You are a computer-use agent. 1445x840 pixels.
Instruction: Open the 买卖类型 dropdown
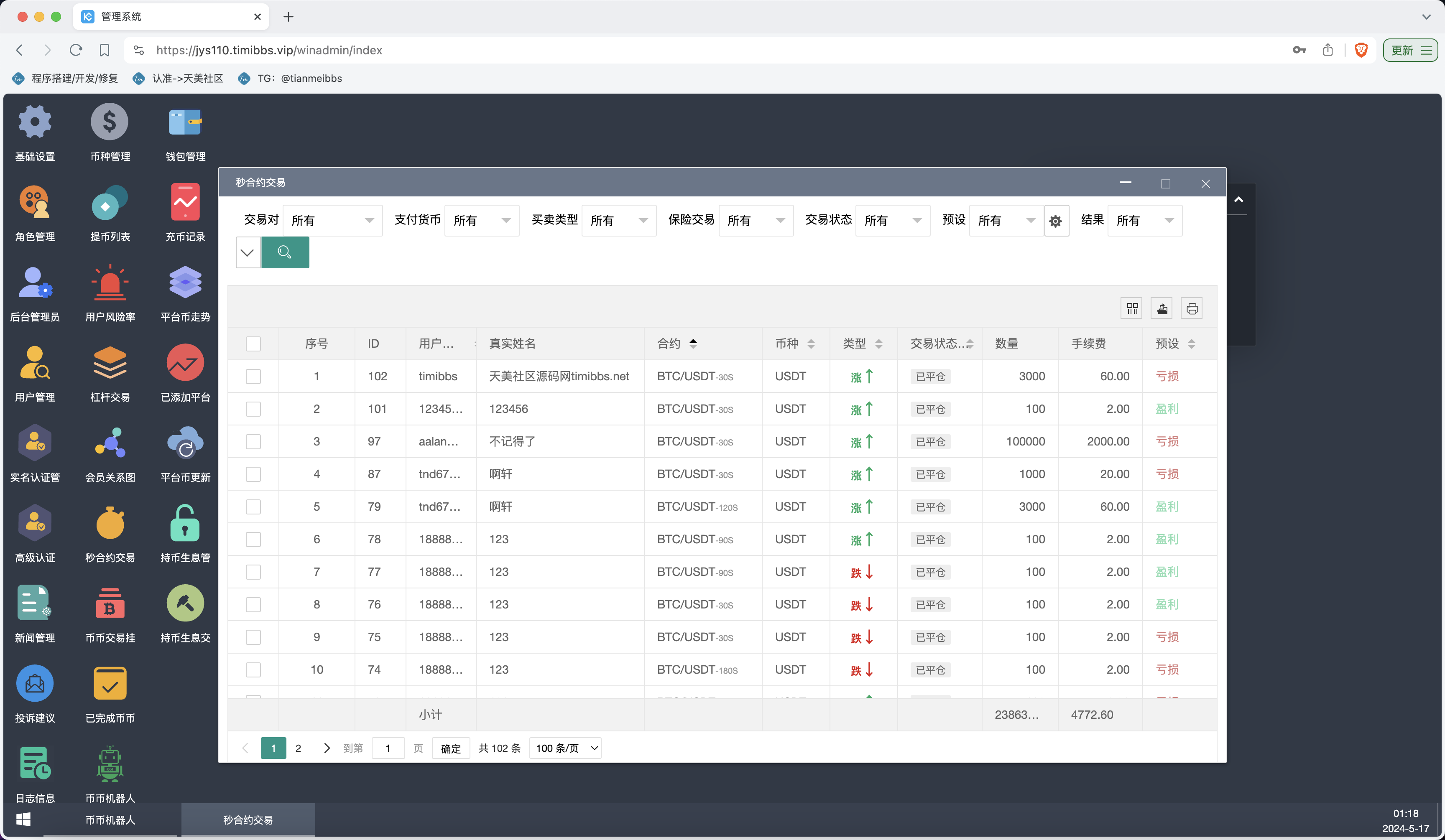click(x=619, y=221)
